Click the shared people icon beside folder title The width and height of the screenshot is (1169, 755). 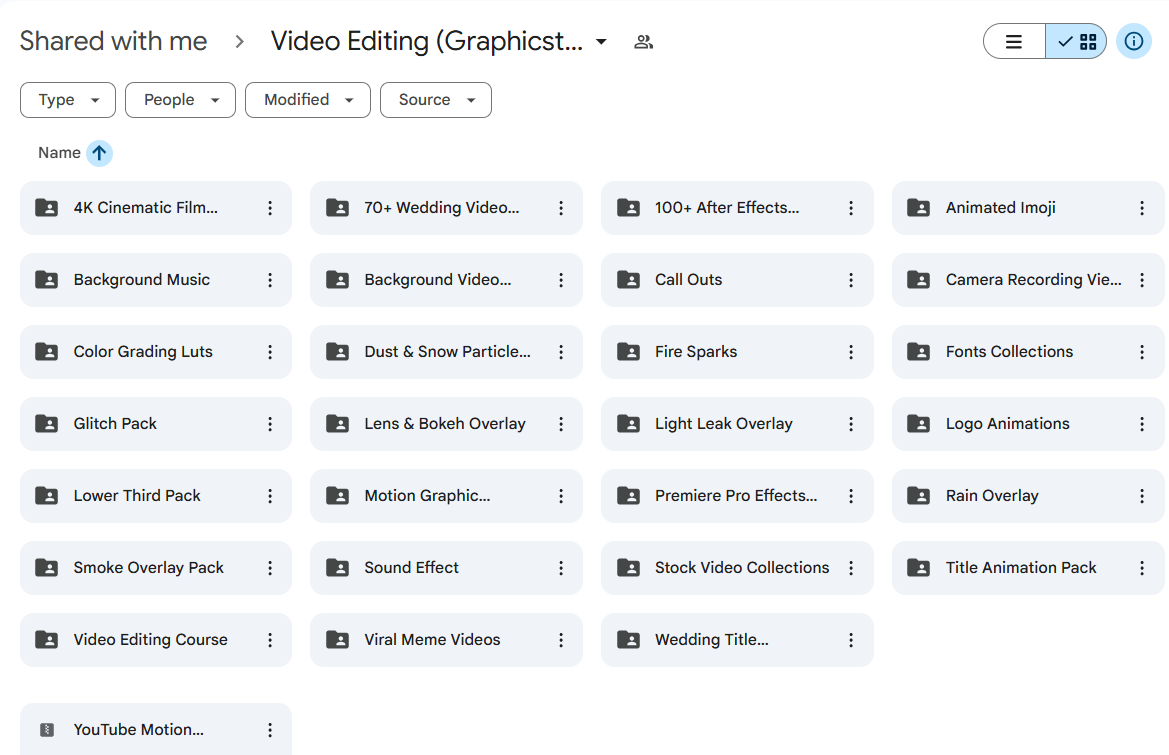pyautogui.click(x=644, y=42)
